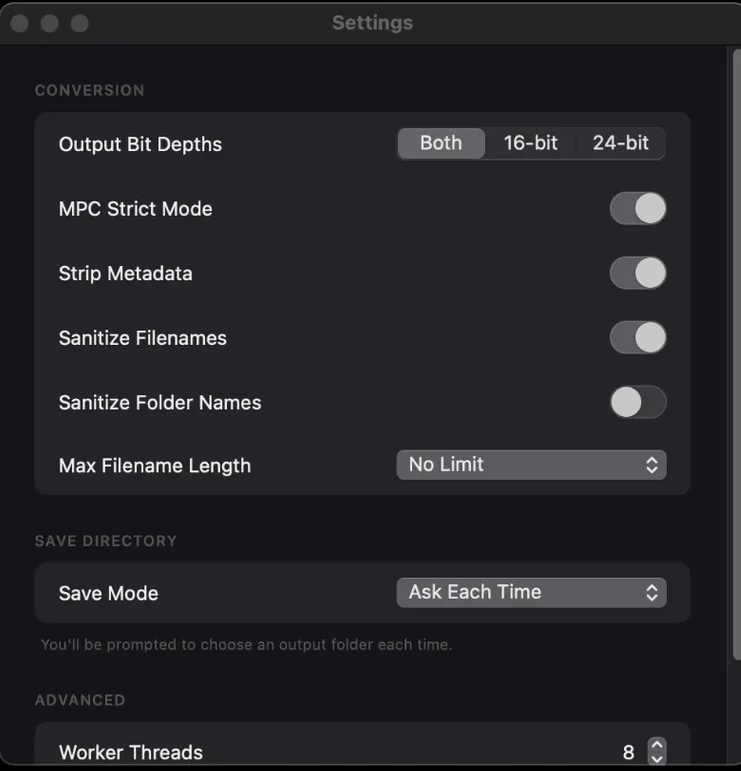Viewport: 741px width, 771px height.
Task: Enable Sanitize Folder Names switch
Action: coord(638,402)
